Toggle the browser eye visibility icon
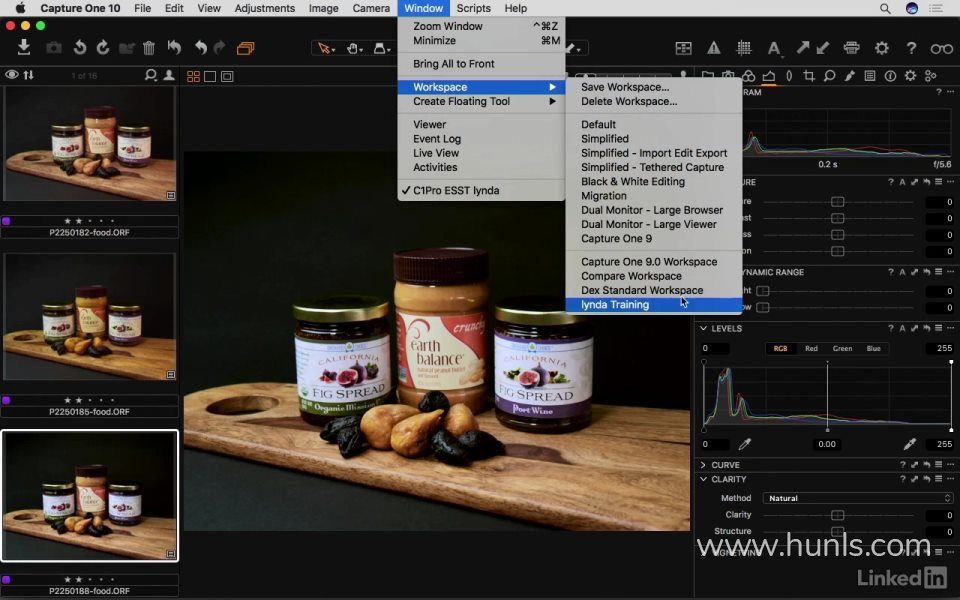This screenshot has width=960, height=600. coord(12,75)
